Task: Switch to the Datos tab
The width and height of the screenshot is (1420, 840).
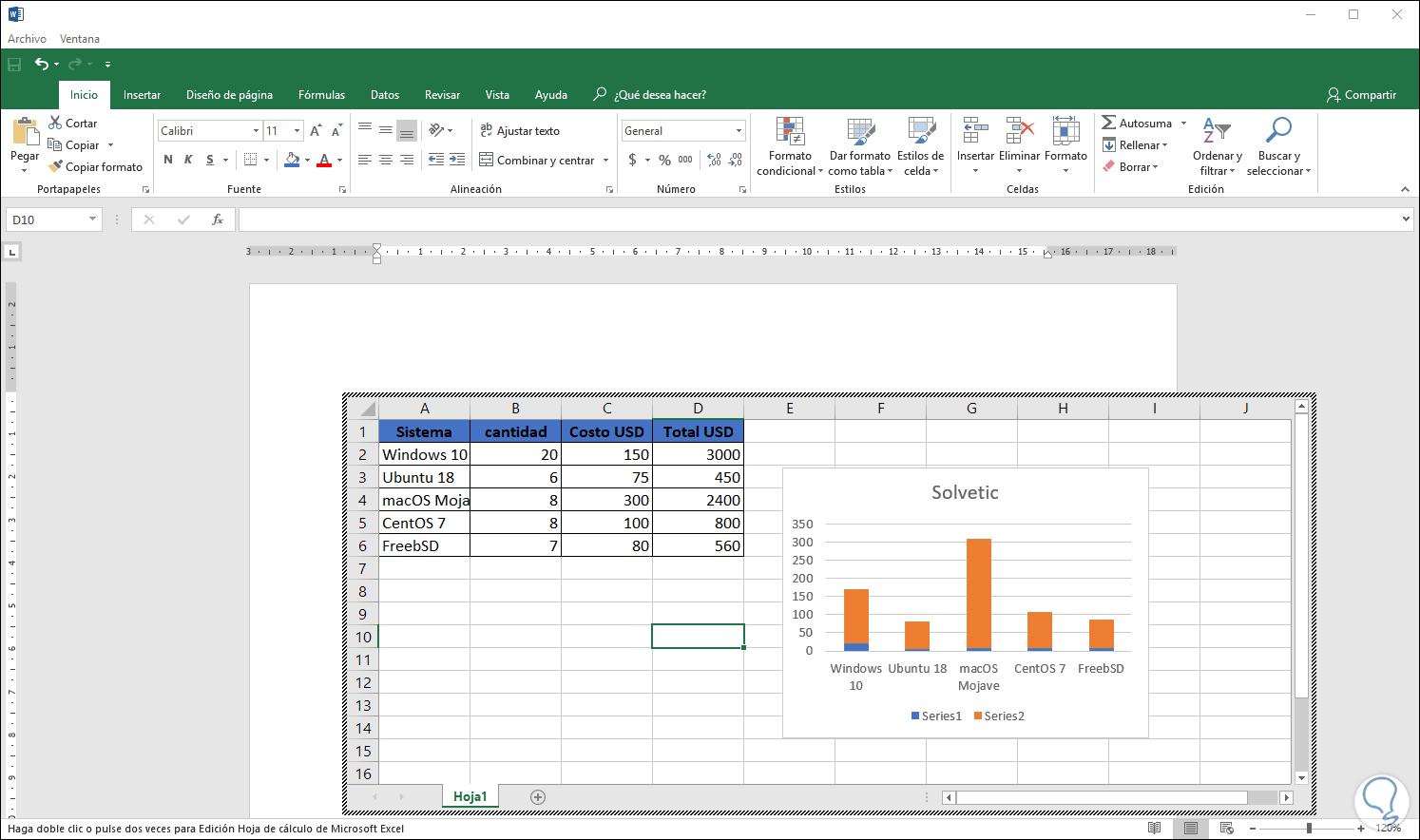Action: point(385,95)
